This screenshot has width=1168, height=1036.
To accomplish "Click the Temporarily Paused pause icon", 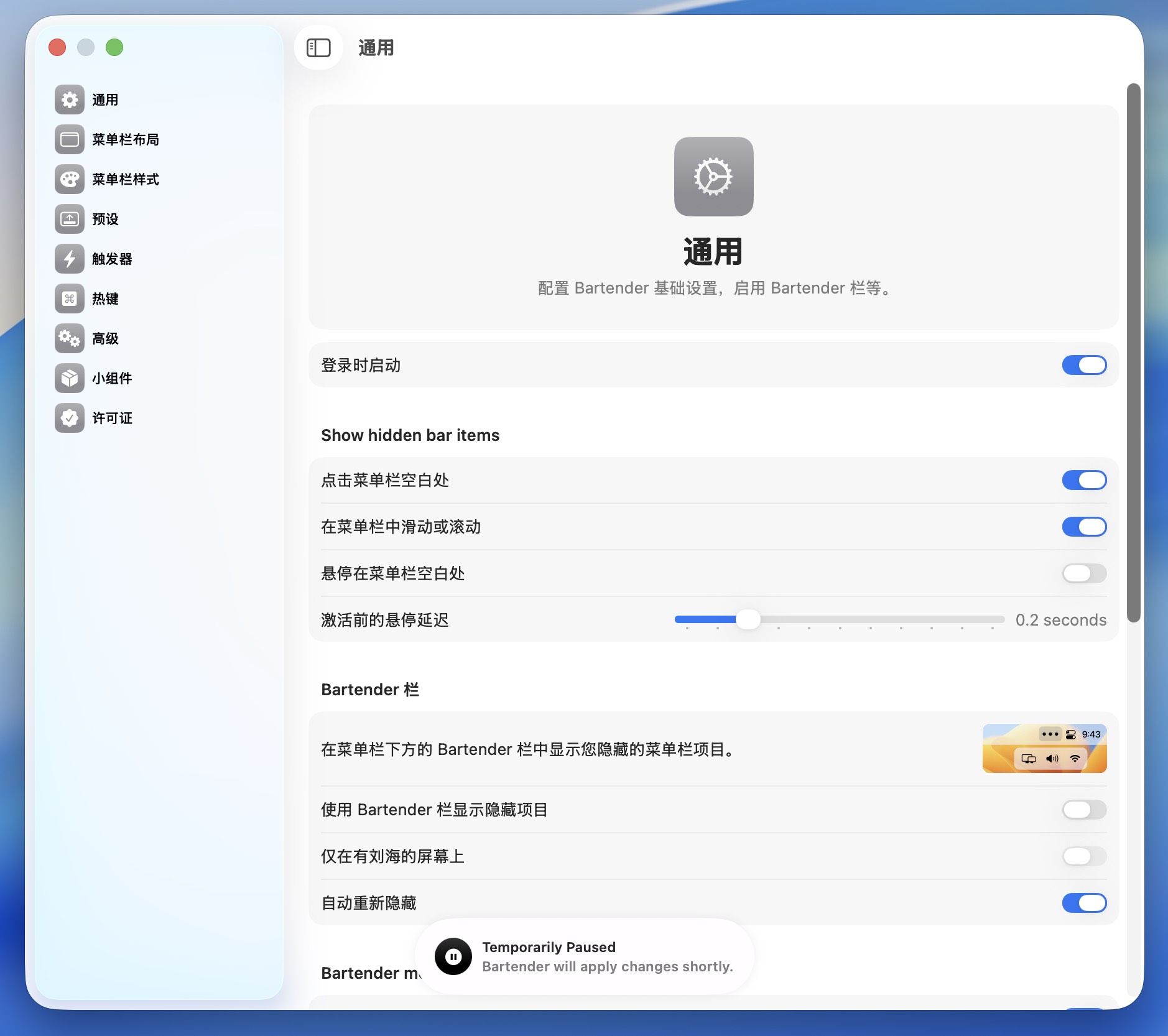I will coord(453,956).
